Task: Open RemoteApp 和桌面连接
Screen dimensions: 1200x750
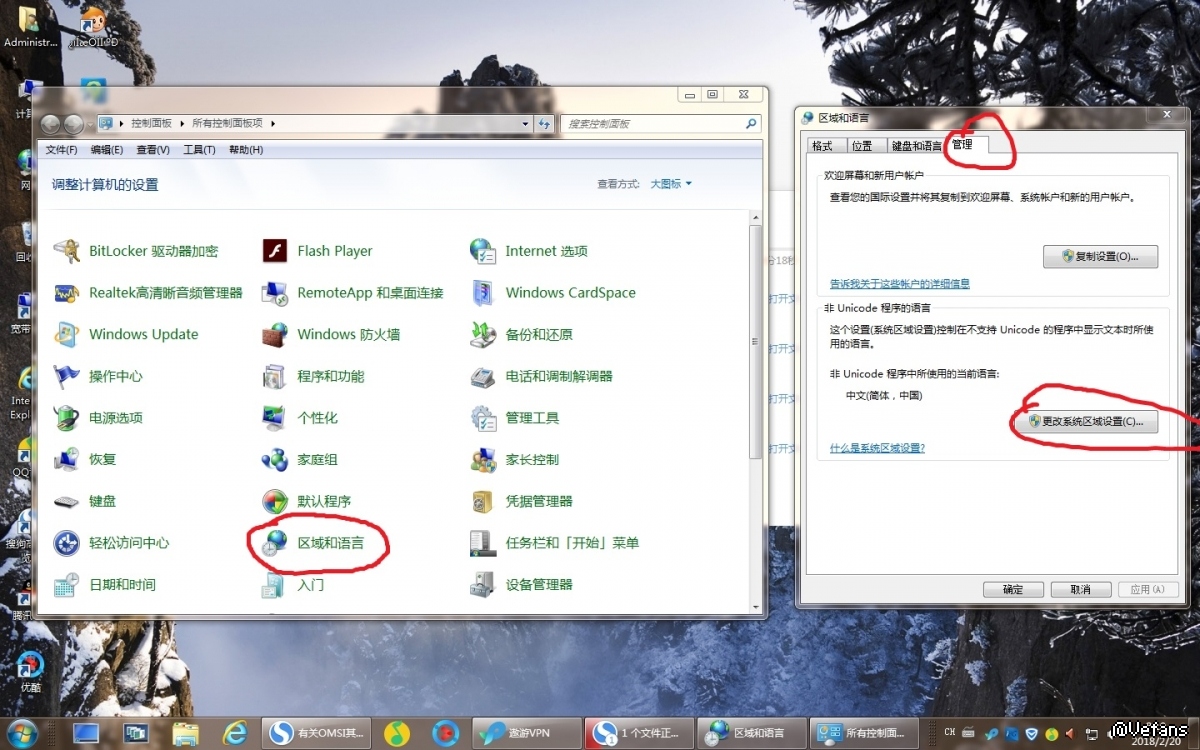Action: pyautogui.click(x=352, y=293)
